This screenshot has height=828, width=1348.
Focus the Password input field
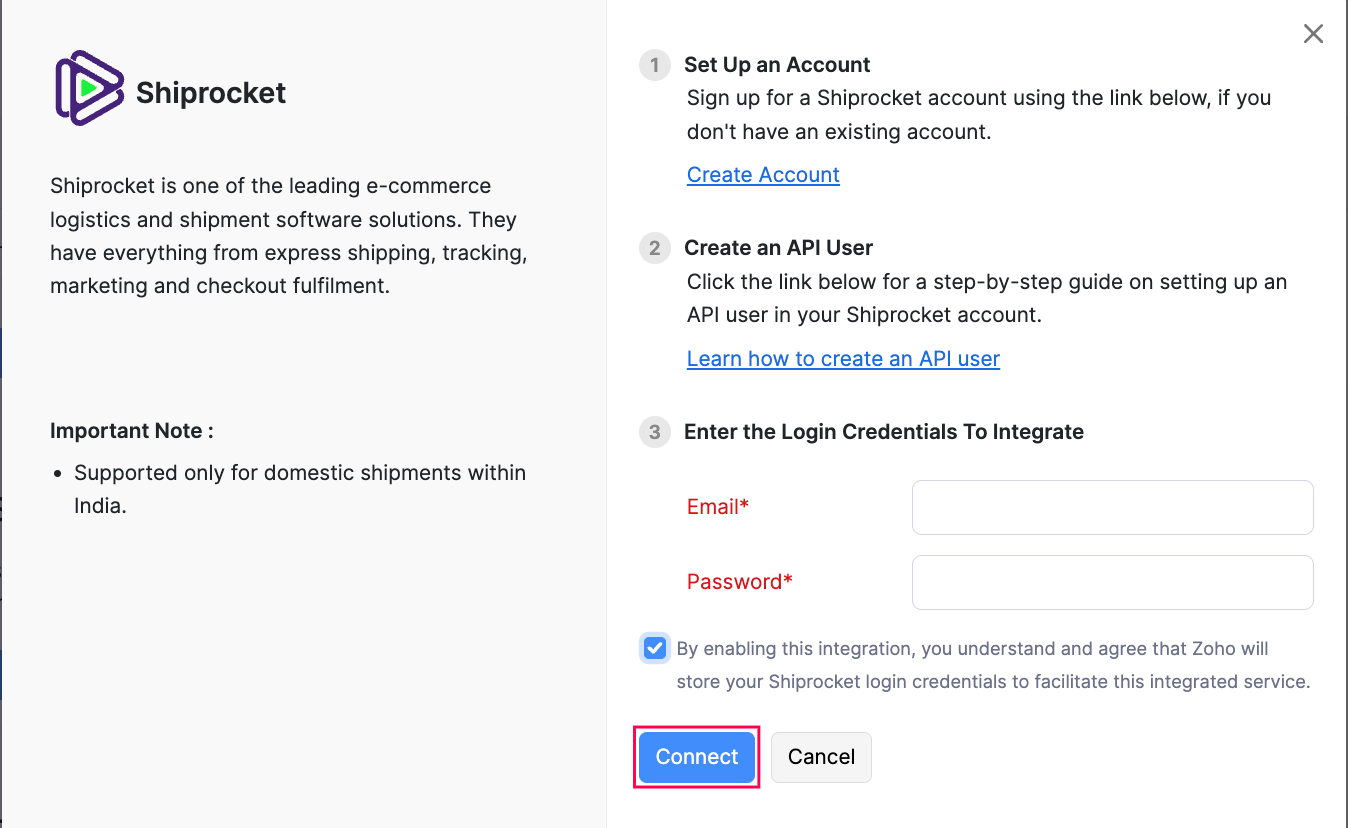coord(1112,582)
